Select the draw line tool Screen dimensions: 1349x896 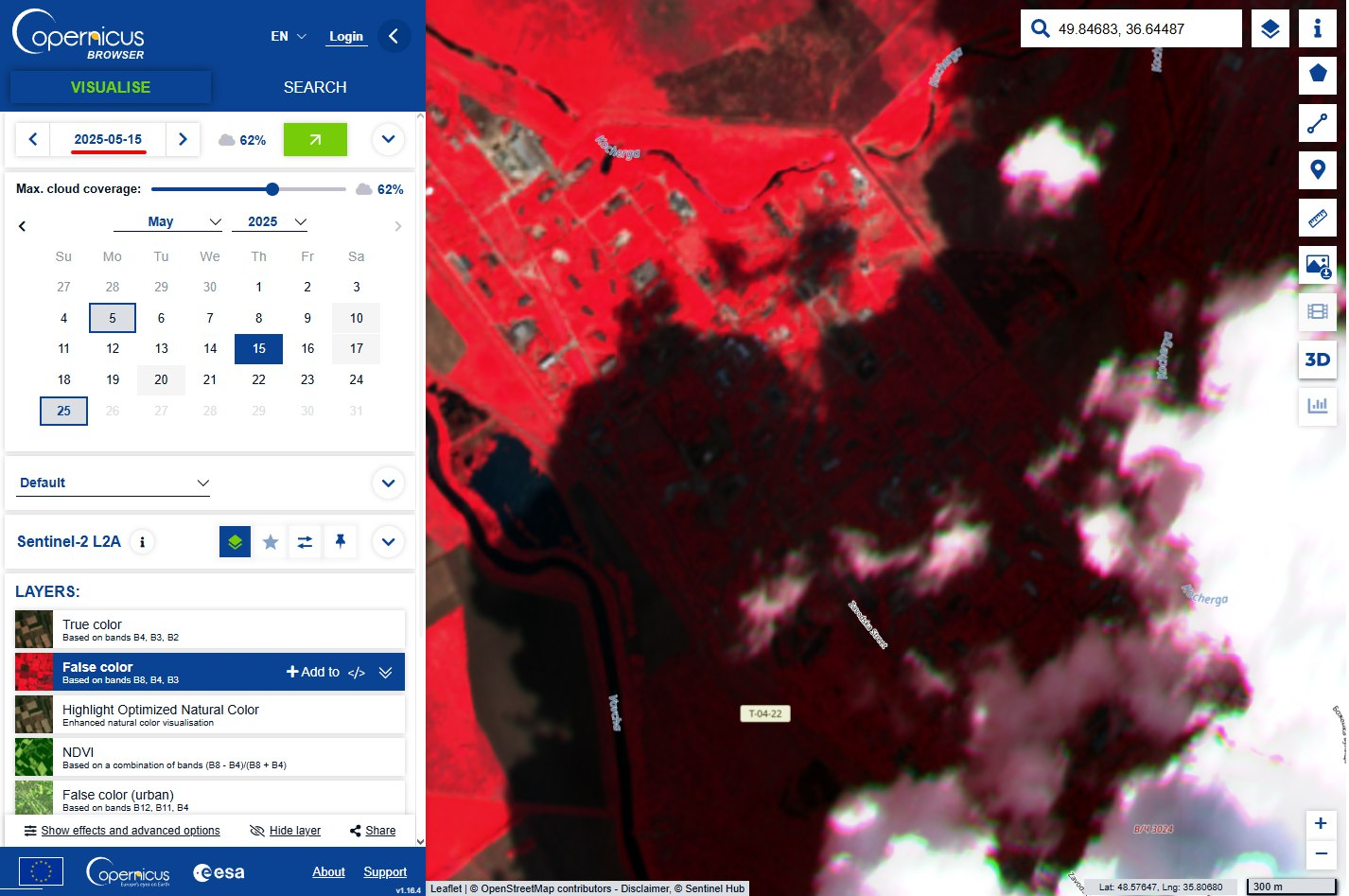[1318, 123]
